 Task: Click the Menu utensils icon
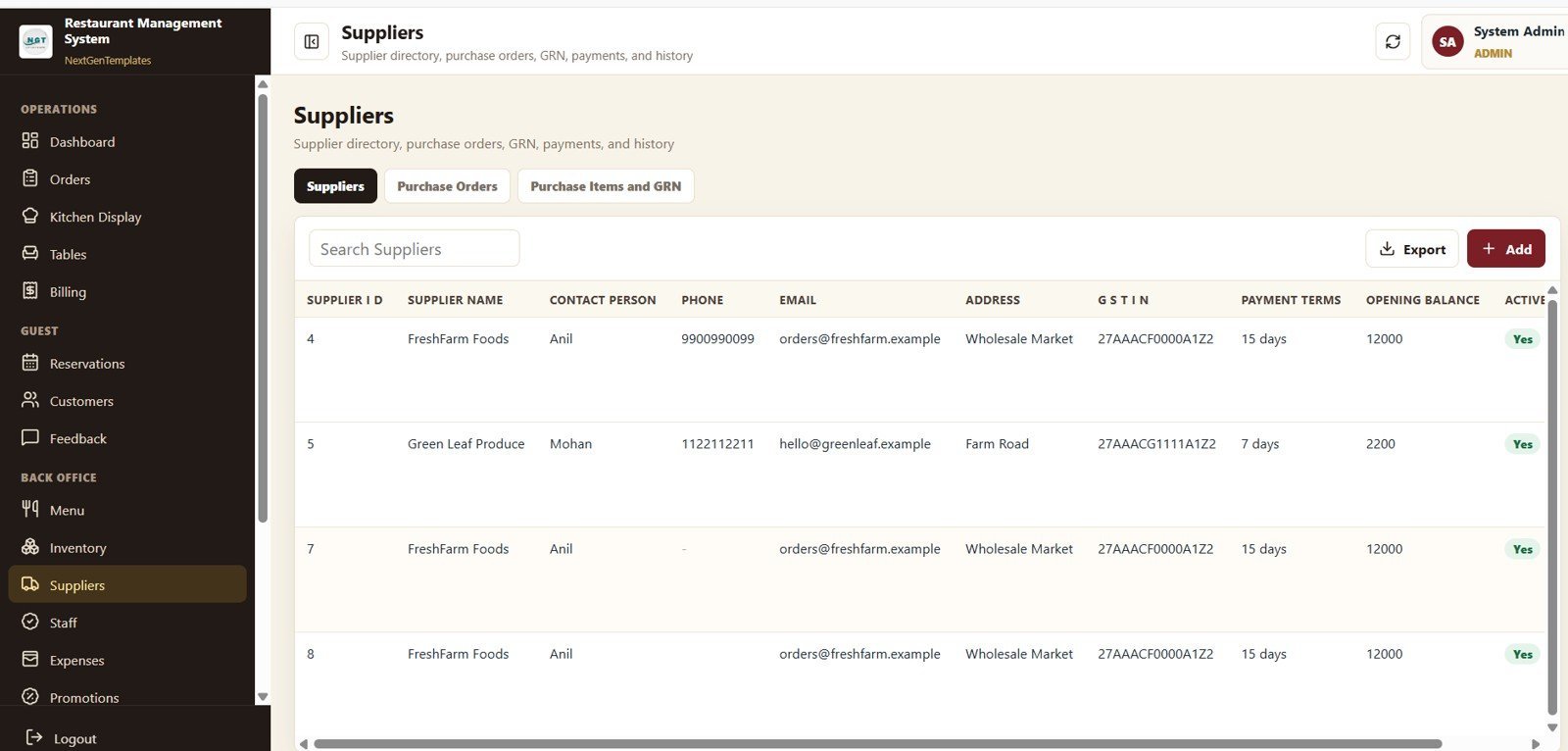tap(30, 509)
